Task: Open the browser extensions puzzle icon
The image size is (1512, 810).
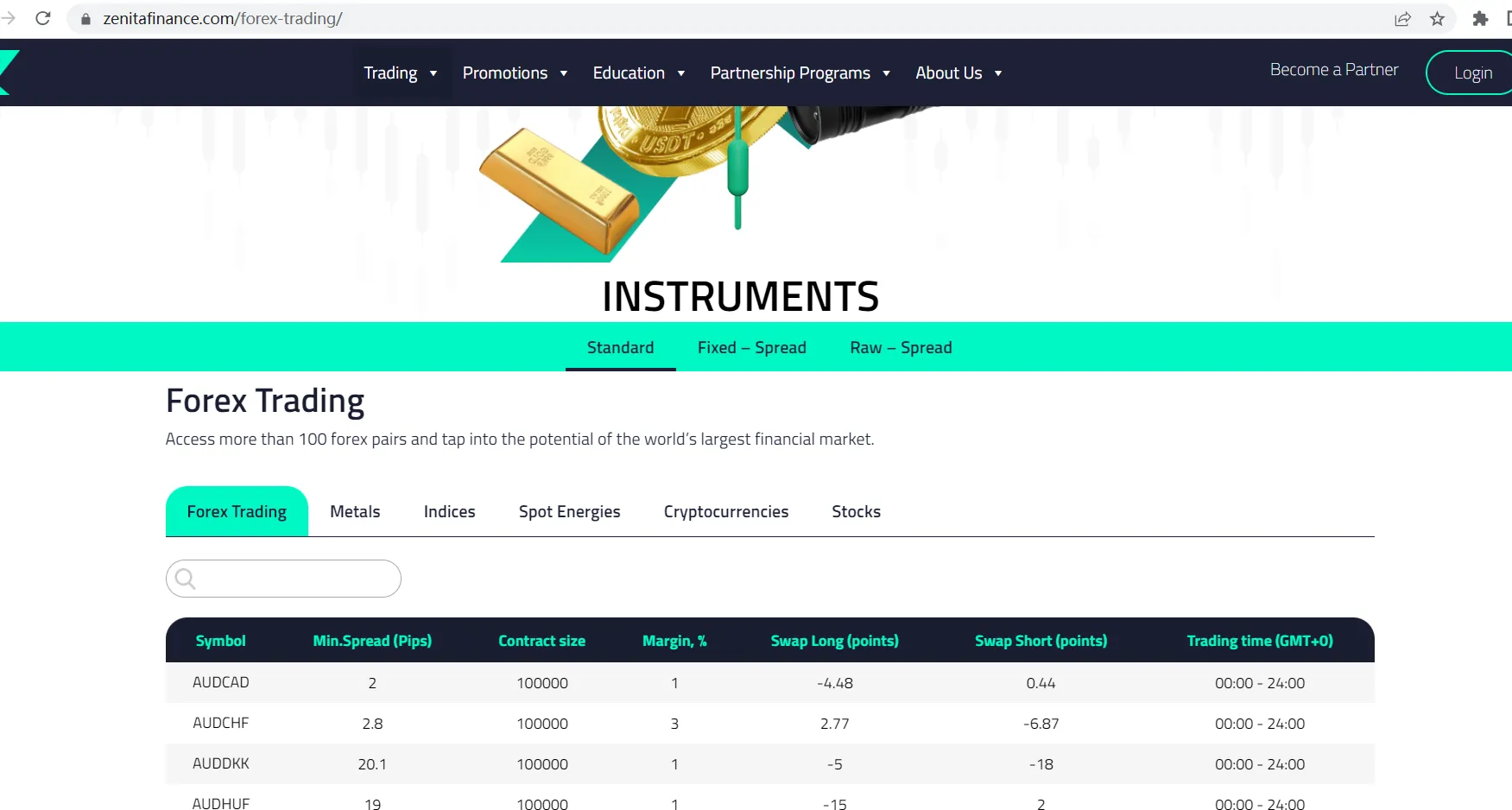Action: coord(1480,19)
